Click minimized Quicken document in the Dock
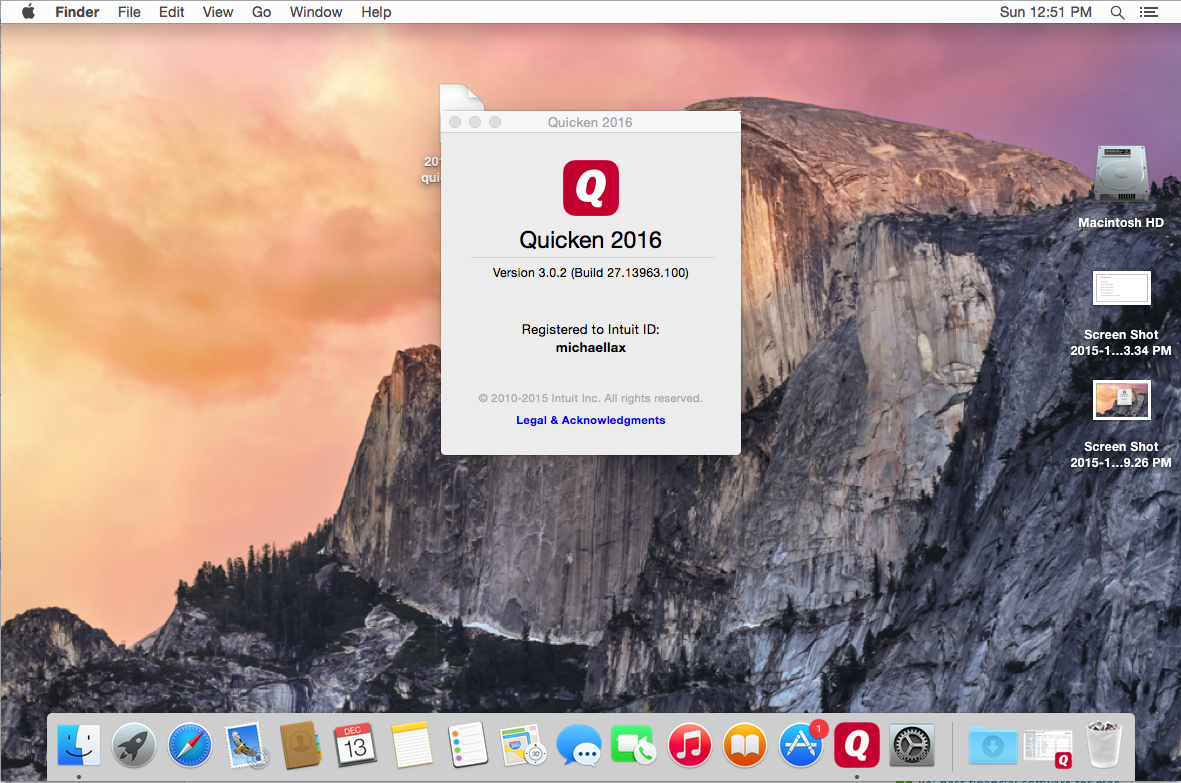The image size is (1181, 783). (x=1048, y=748)
